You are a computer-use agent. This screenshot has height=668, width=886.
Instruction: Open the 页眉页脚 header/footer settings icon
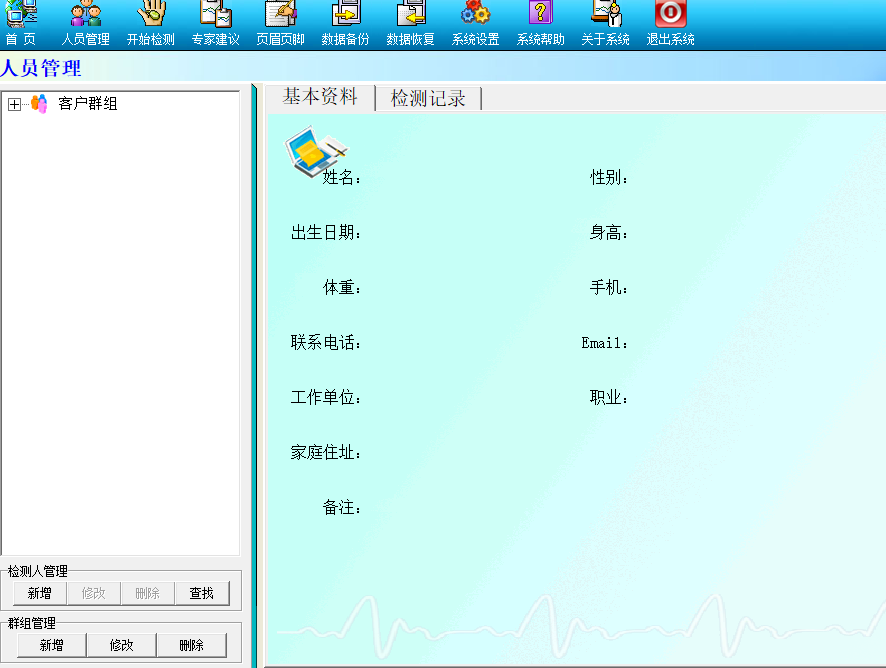pos(280,15)
